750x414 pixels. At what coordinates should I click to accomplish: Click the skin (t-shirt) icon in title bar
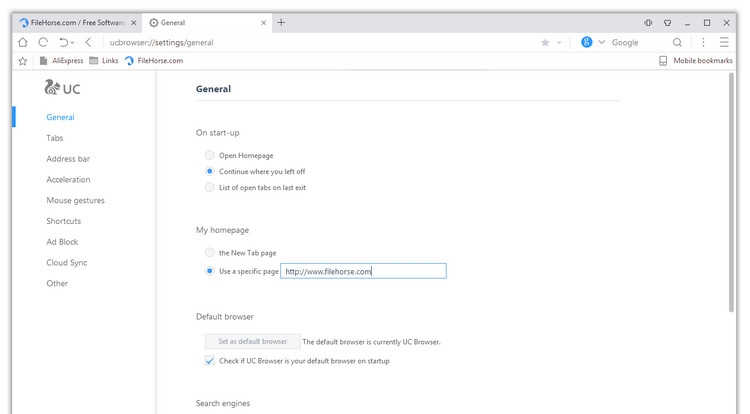pyautogui.click(x=668, y=22)
